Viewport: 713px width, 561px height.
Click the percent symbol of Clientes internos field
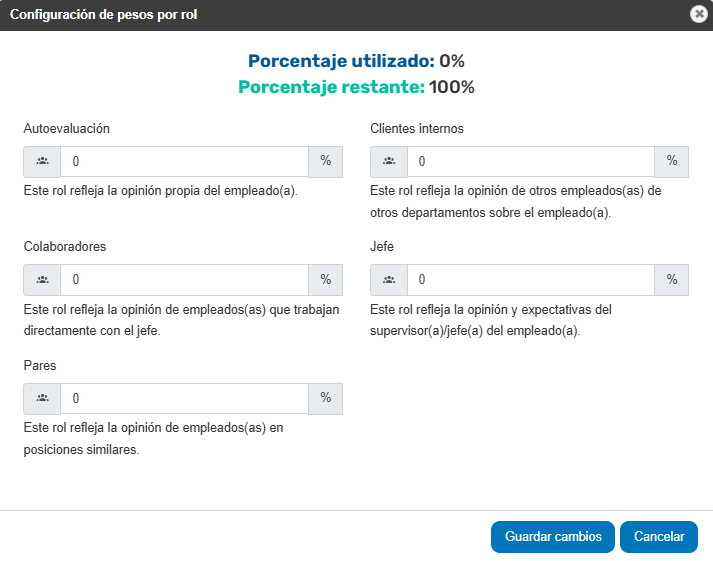[672, 161]
